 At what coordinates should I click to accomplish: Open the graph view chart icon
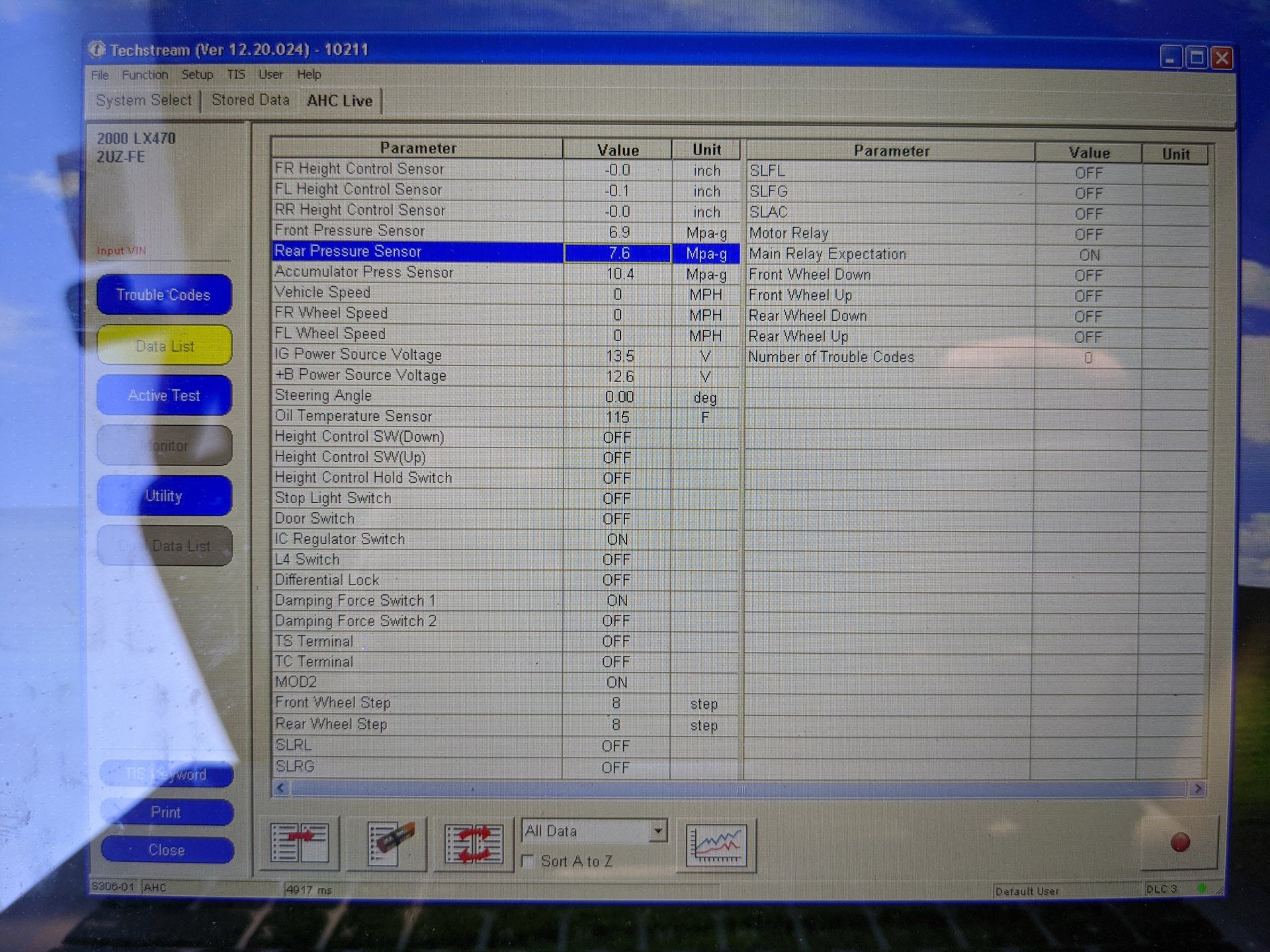(716, 845)
